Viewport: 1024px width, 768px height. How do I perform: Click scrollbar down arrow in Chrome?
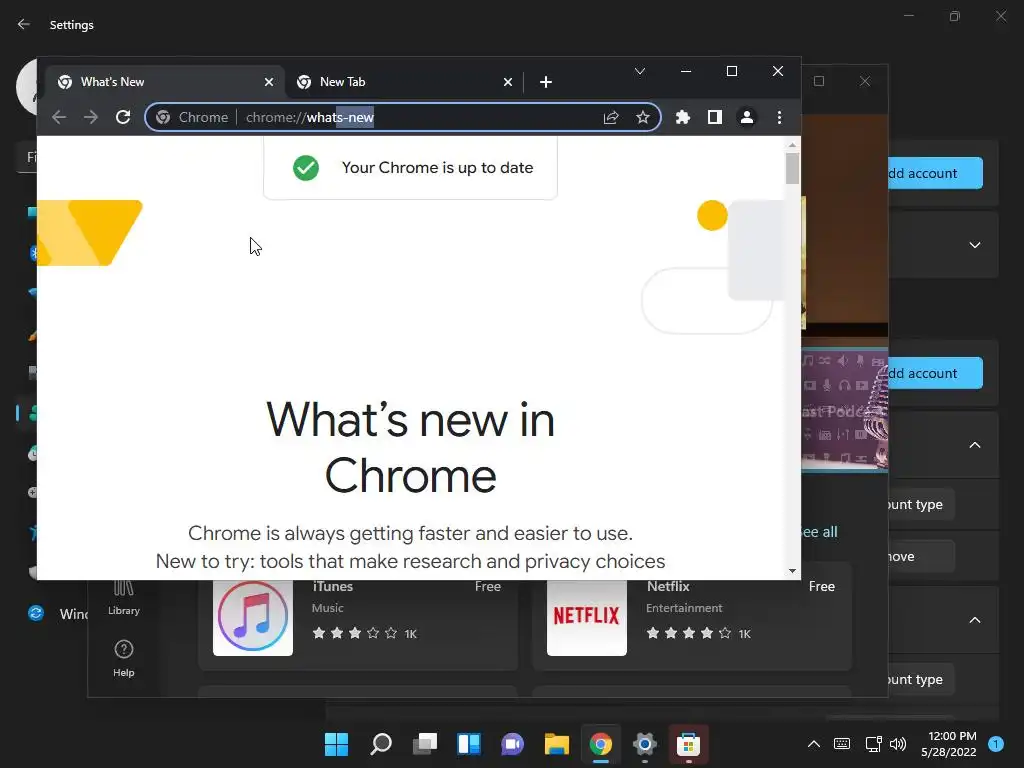click(792, 571)
